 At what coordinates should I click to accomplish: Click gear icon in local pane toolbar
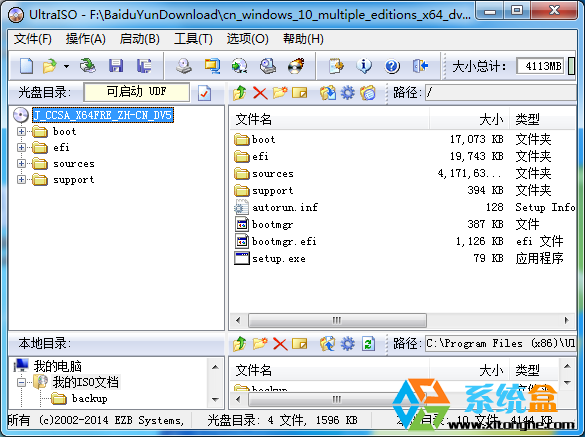pos(348,344)
